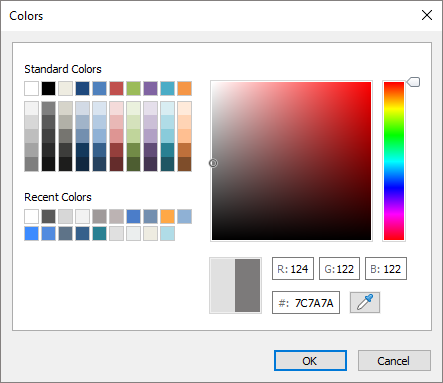The width and height of the screenshot is (443, 383).
Task: Pick the navy blue swatch in Standard Colors top row
Action: pyautogui.click(x=82, y=89)
